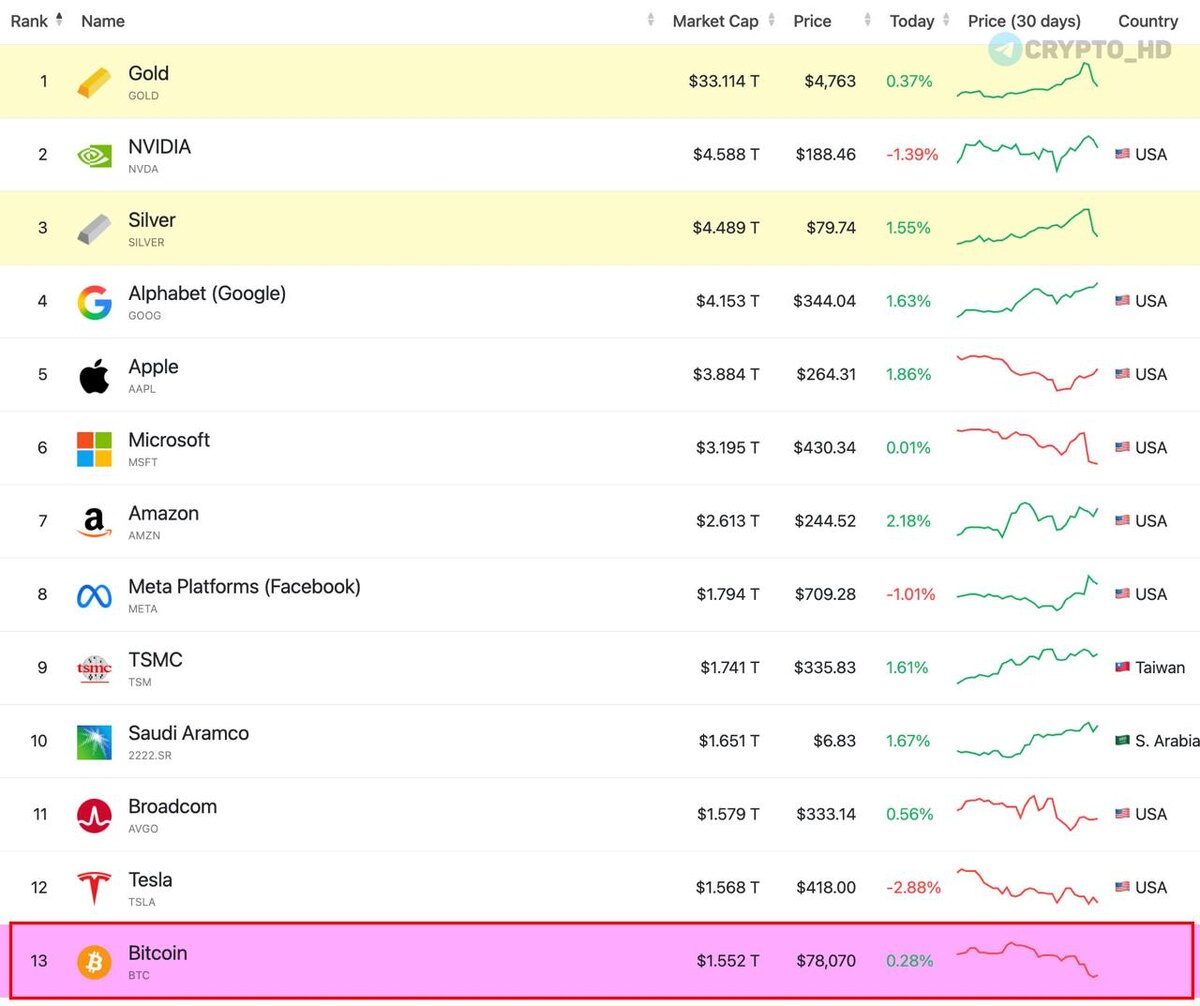The image size is (1200, 1006).
Task: Click Apple's 30-day price chart
Action: [1027, 372]
